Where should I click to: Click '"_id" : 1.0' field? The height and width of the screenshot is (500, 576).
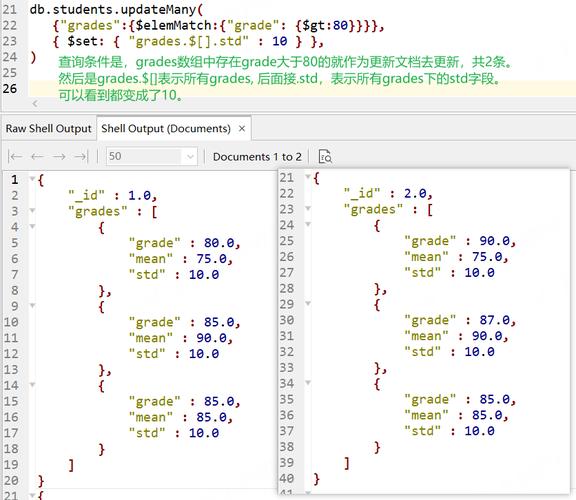pos(112,195)
